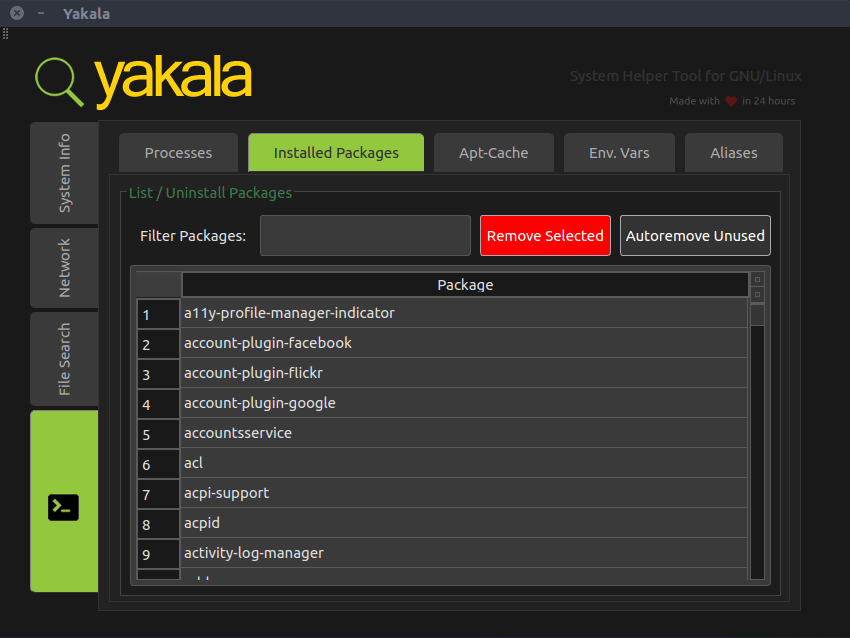Click the package list scrollbar handle
This screenshot has height=638, width=850.
click(x=757, y=315)
